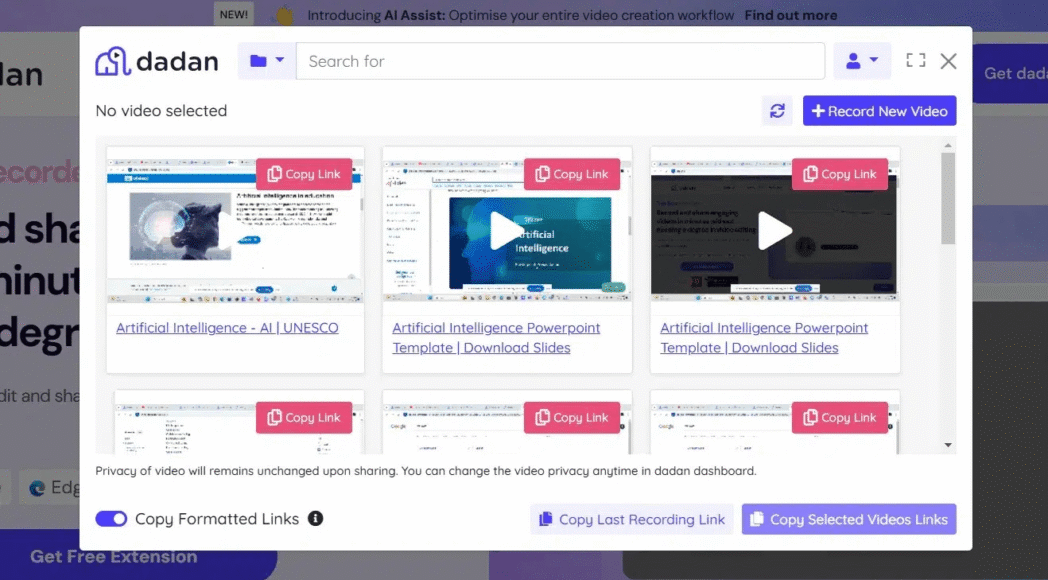This screenshot has height=580, width=1048.
Task: Open Find out more link in banner
Action: (791, 15)
